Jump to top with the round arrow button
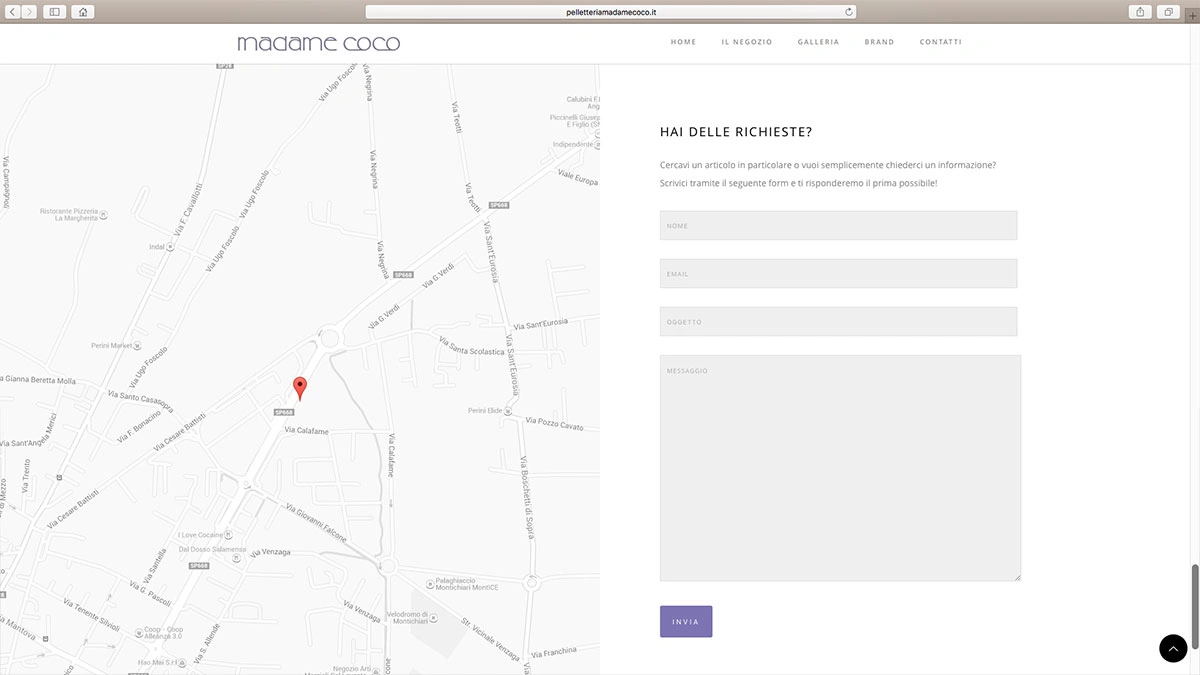The image size is (1200, 675). (1173, 648)
